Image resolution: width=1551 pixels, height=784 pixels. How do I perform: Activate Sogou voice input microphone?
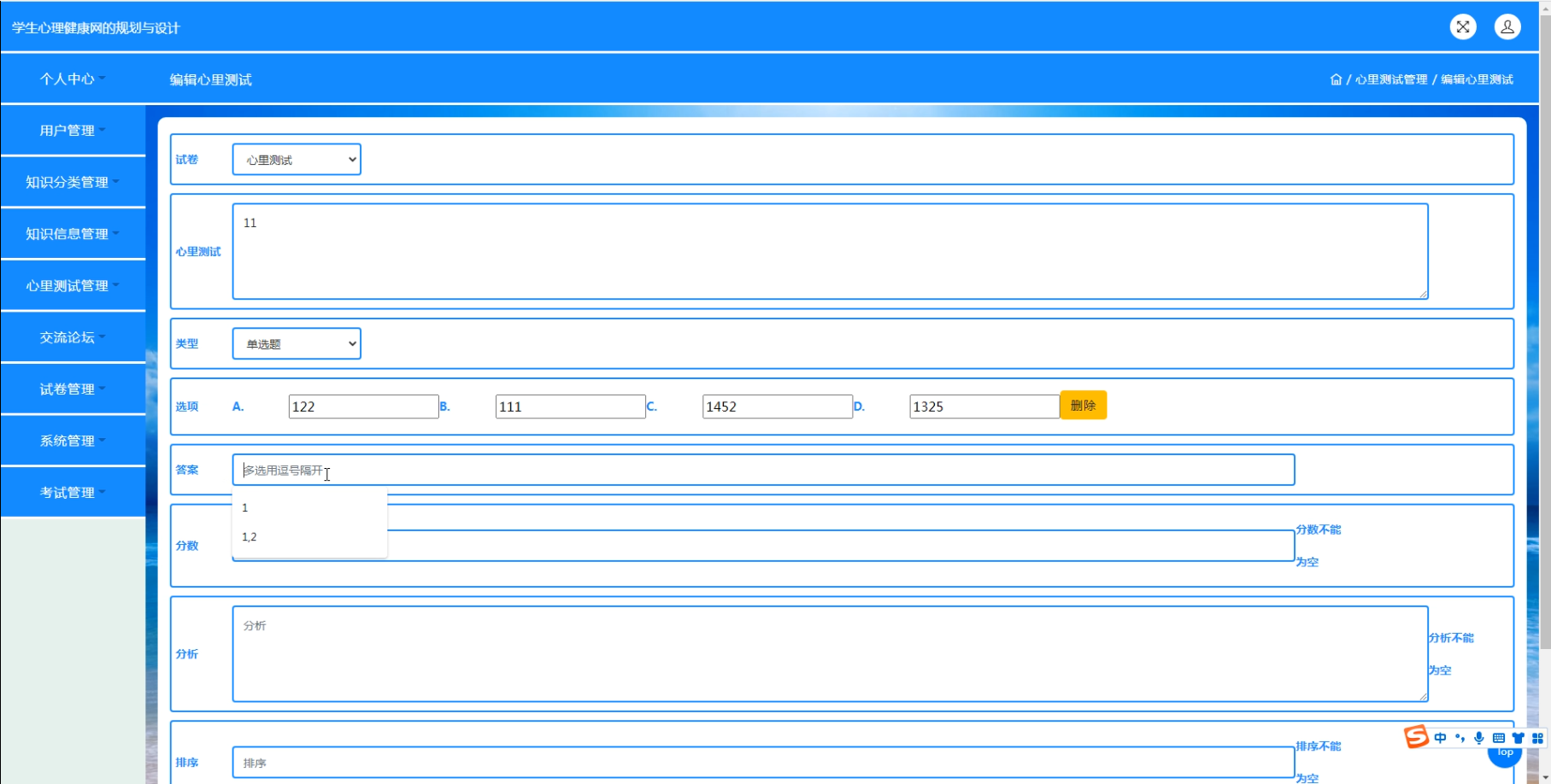point(1479,738)
